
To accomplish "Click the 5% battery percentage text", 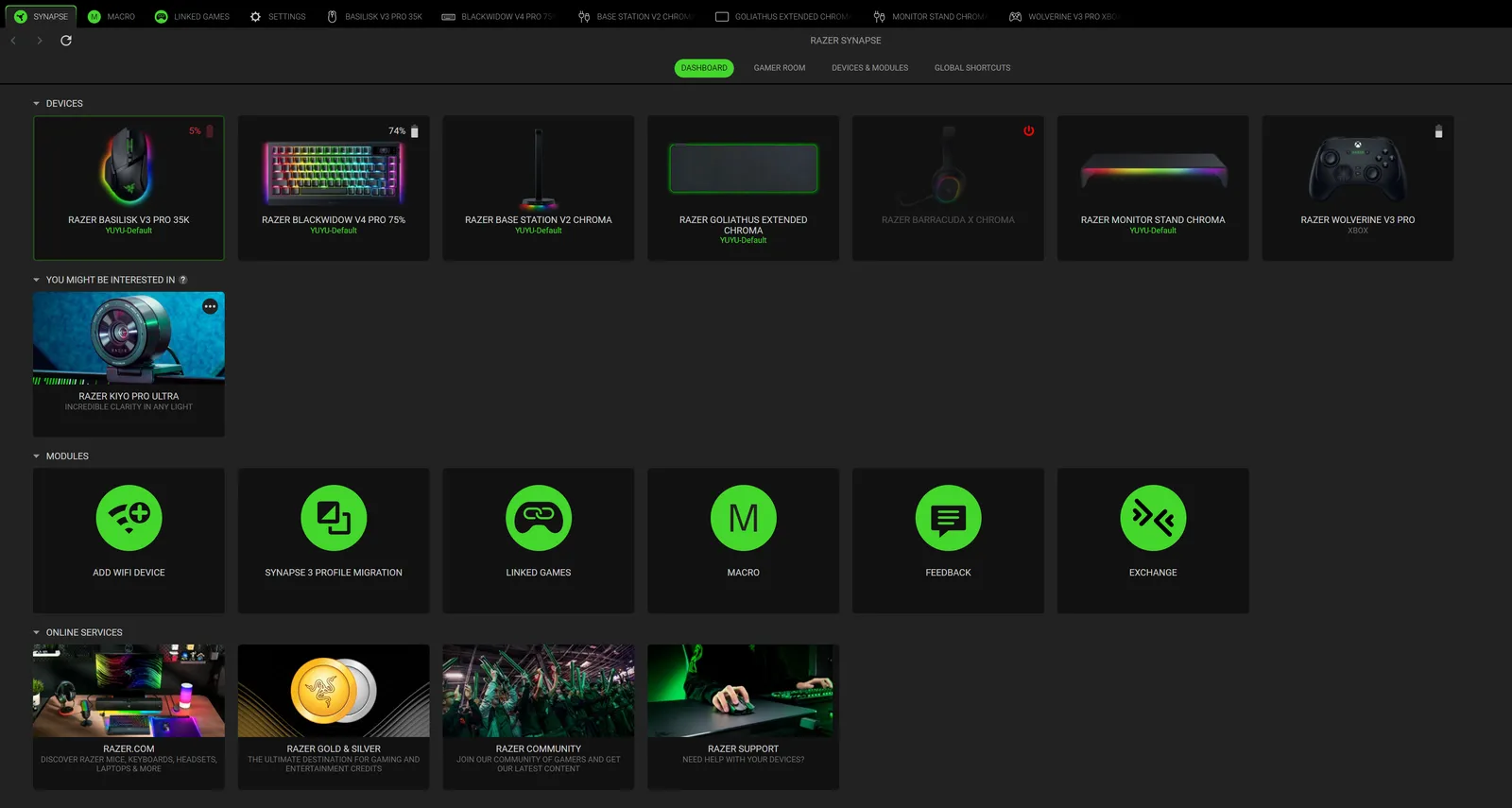I will point(195,131).
